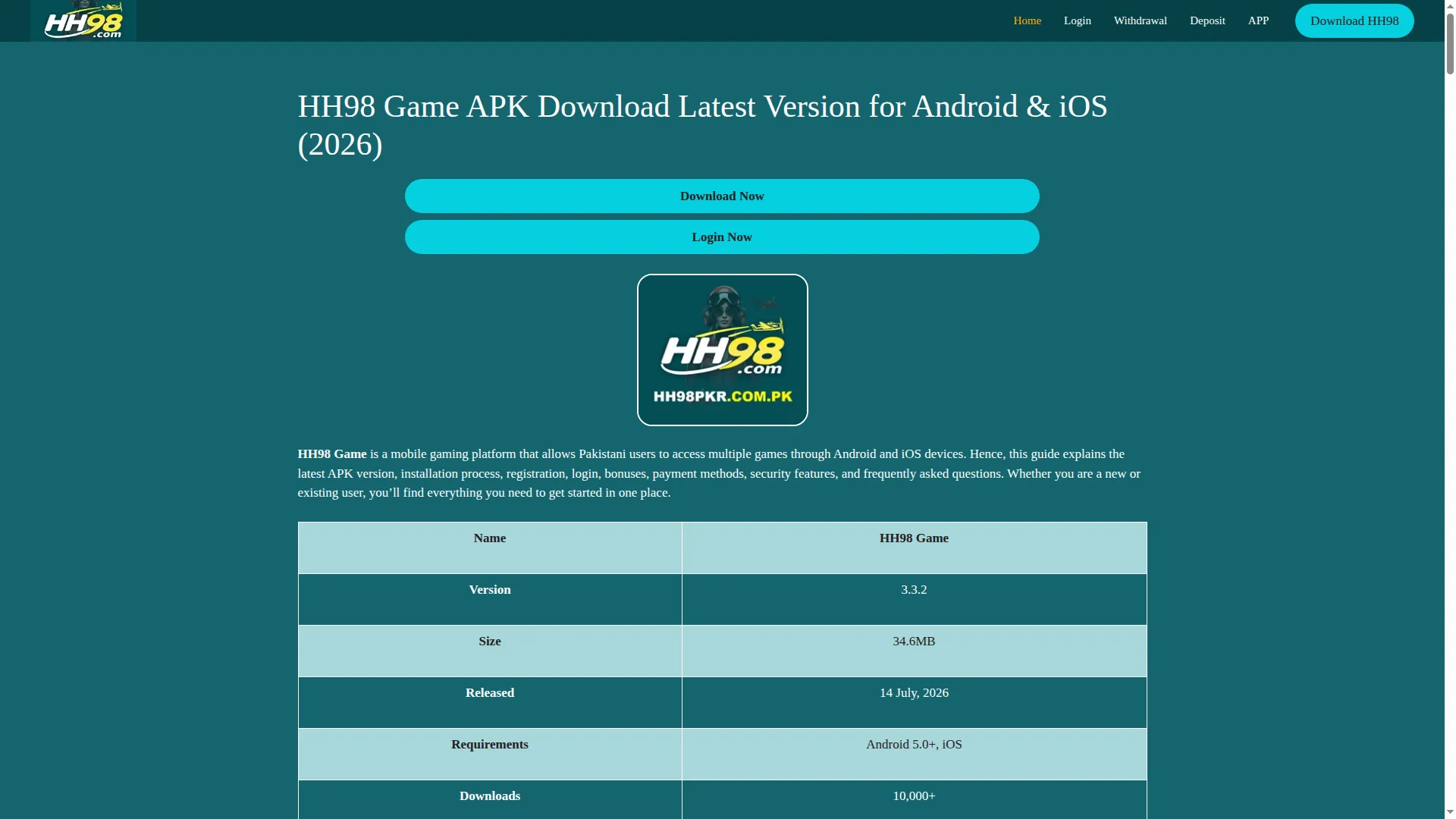
Task: Click the page title heading text
Action: (x=702, y=125)
